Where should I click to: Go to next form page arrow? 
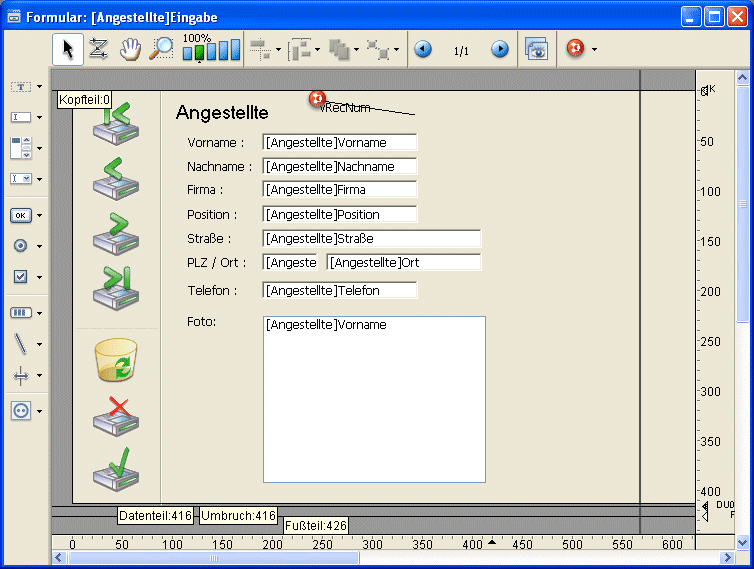[499, 49]
